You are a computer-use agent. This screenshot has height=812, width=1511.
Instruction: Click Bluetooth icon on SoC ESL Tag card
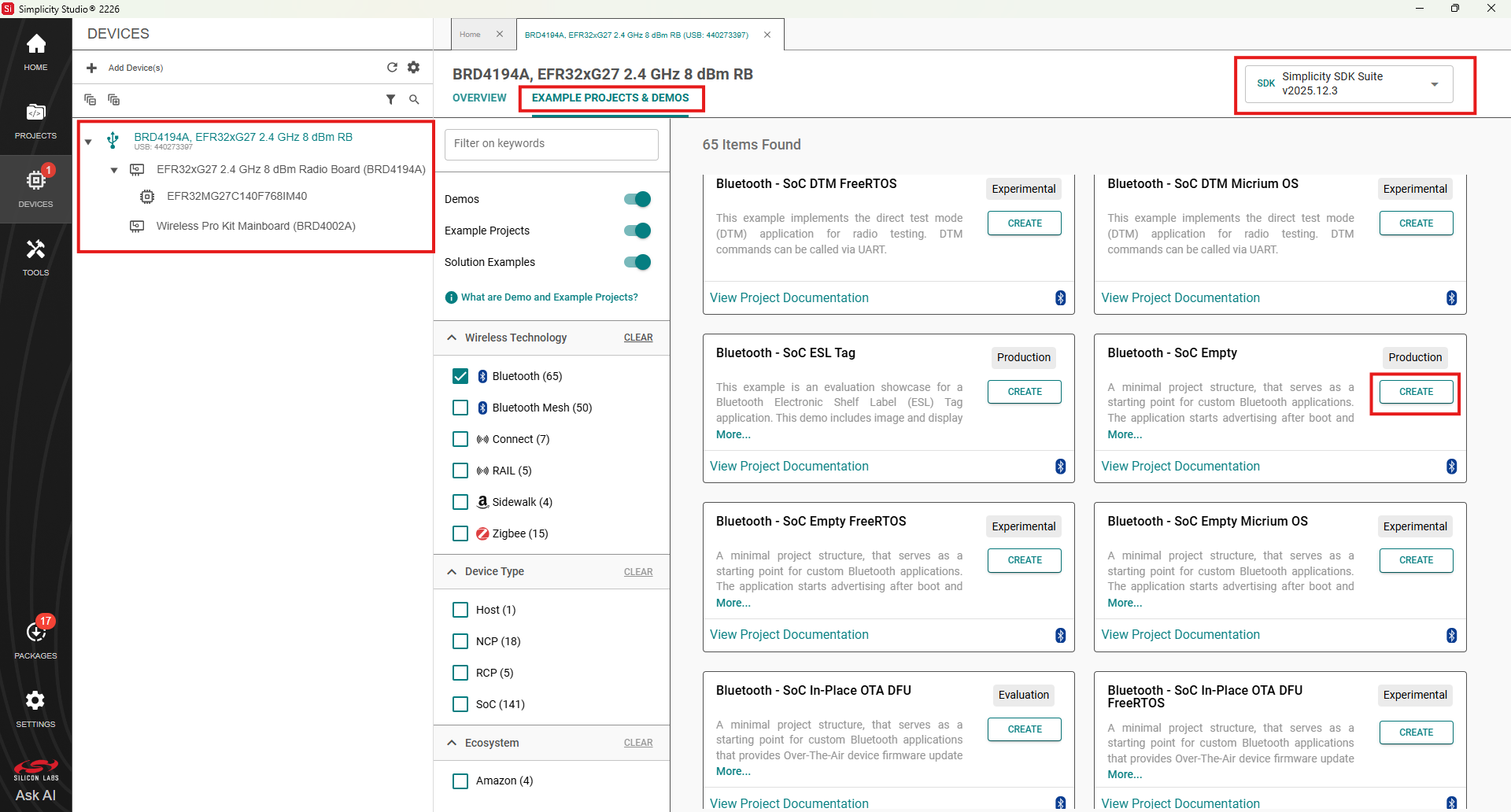point(1060,467)
